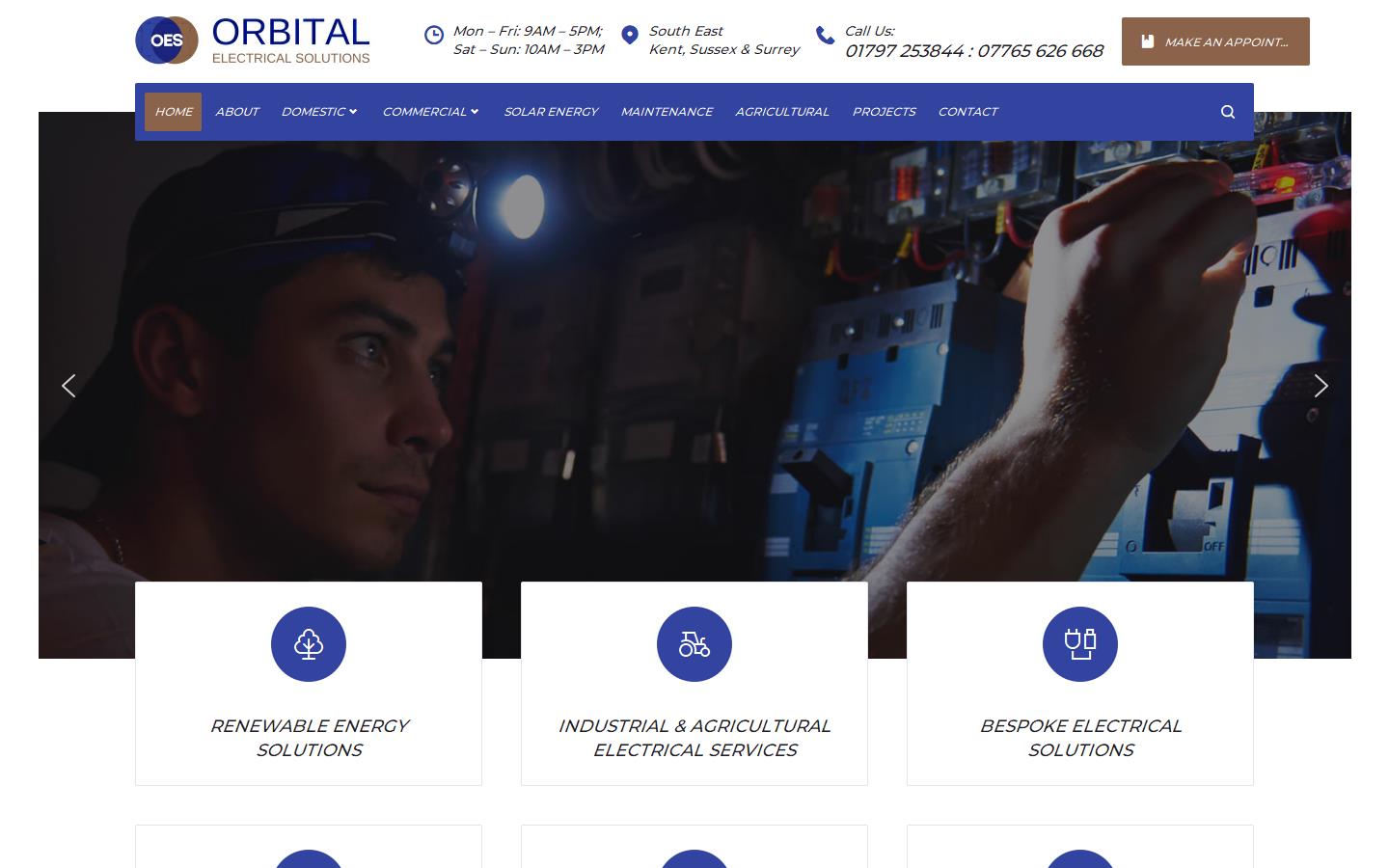Go to the Maintenance page
Screen dimensions: 1389x868
(667, 112)
